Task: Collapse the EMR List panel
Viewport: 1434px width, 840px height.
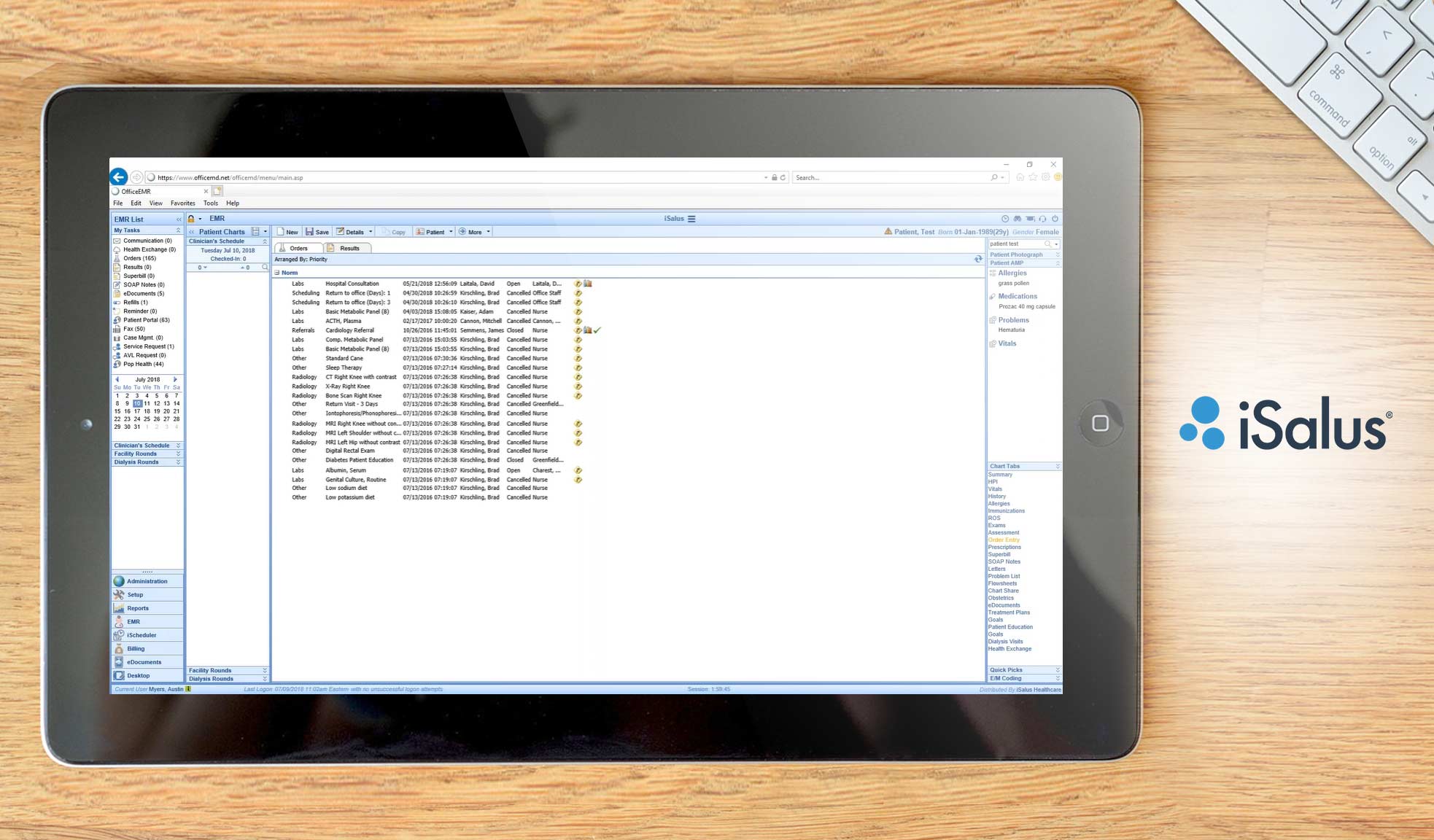Action: click(x=179, y=219)
